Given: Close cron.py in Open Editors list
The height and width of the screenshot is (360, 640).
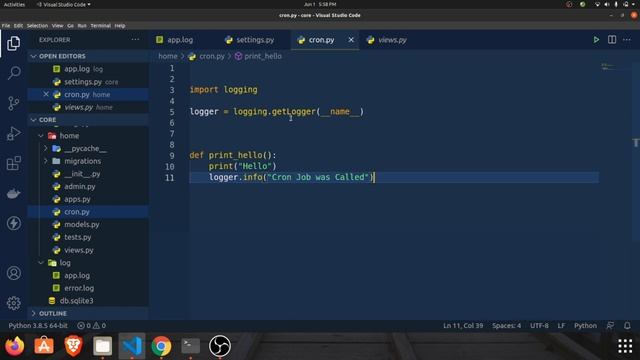Looking at the screenshot, I should click(x=46, y=94).
